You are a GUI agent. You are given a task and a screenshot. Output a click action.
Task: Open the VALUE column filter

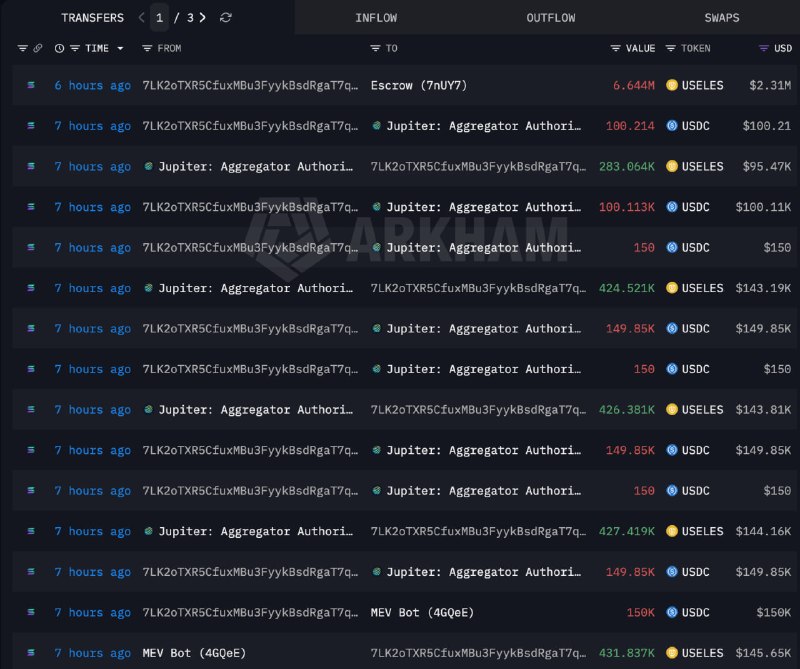(615, 48)
